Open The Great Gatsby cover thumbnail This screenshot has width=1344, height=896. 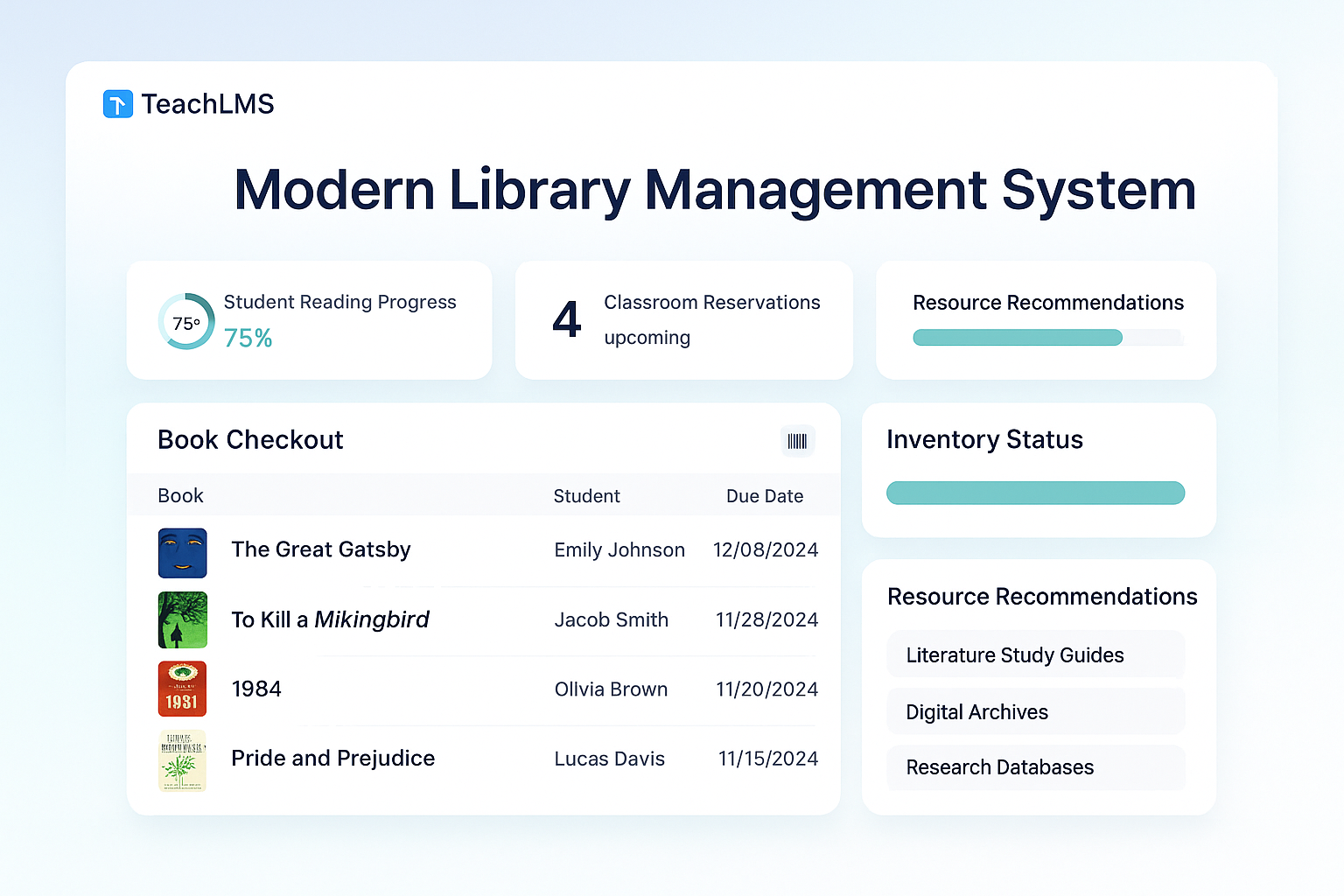[182, 553]
